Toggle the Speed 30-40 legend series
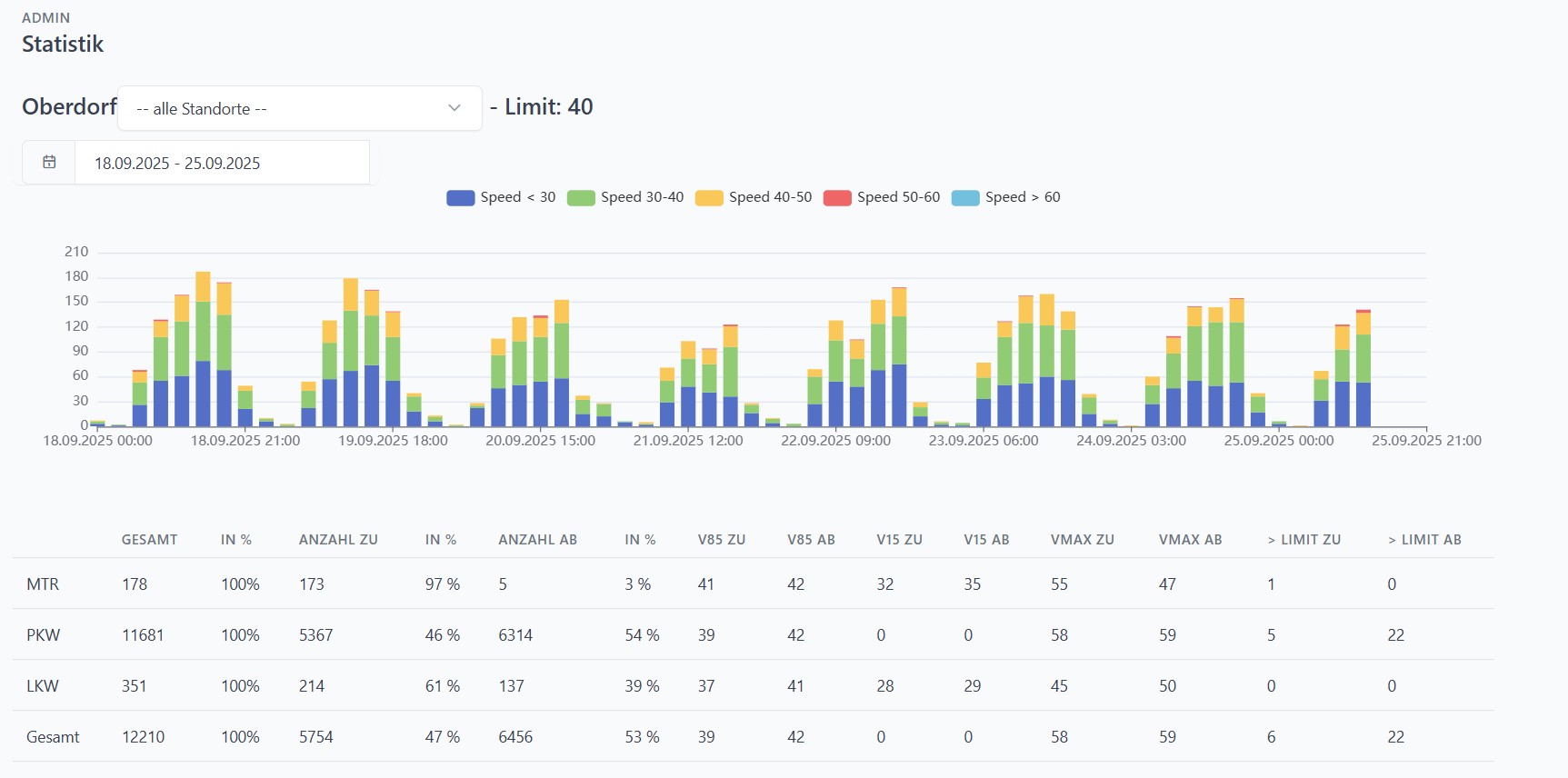Viewport: 1568px width, 778px height. (x=625, y=197)
